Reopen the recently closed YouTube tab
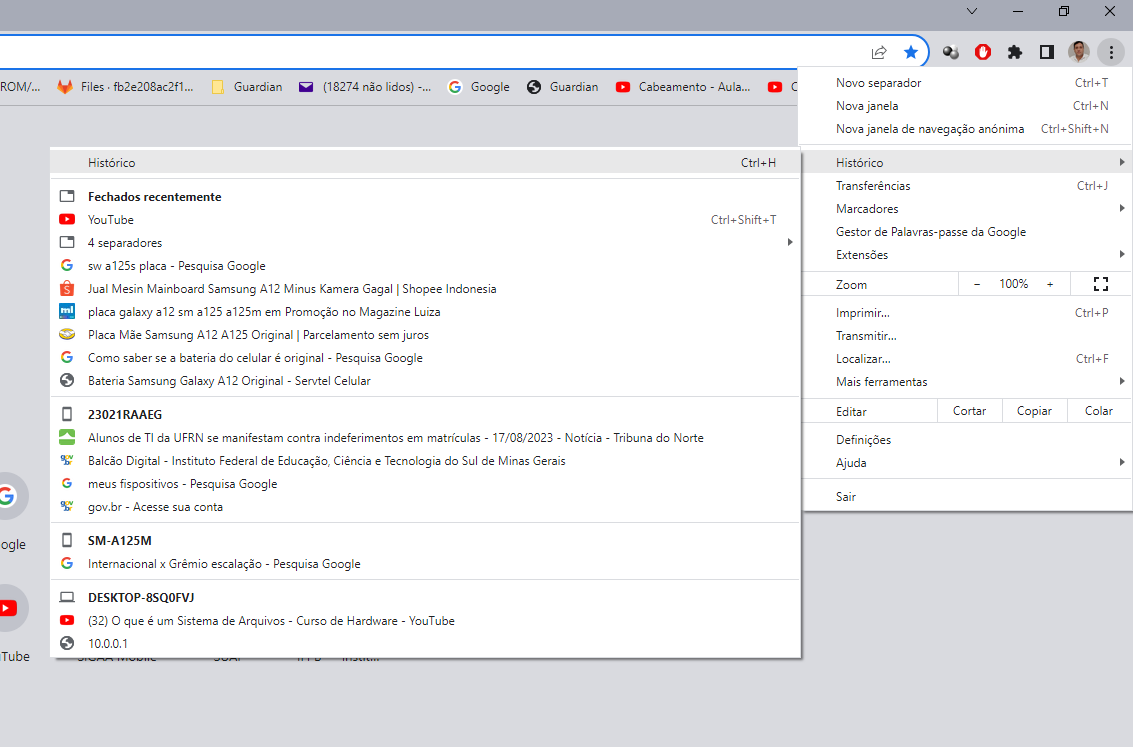The width and height of the screenshot is (1133, 747). tap(426, 220)
